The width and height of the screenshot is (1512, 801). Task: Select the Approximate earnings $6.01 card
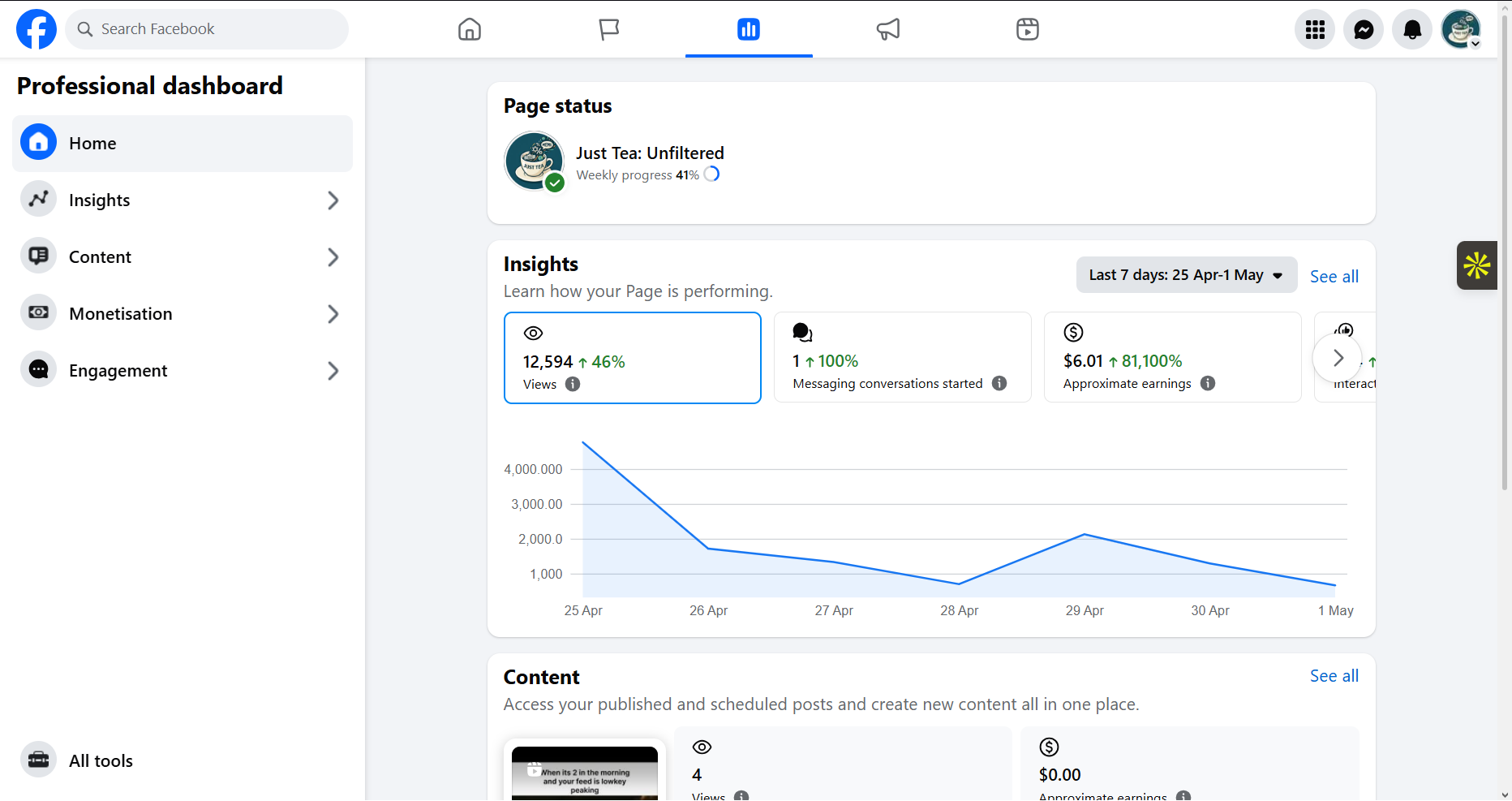coord(1173,357)
